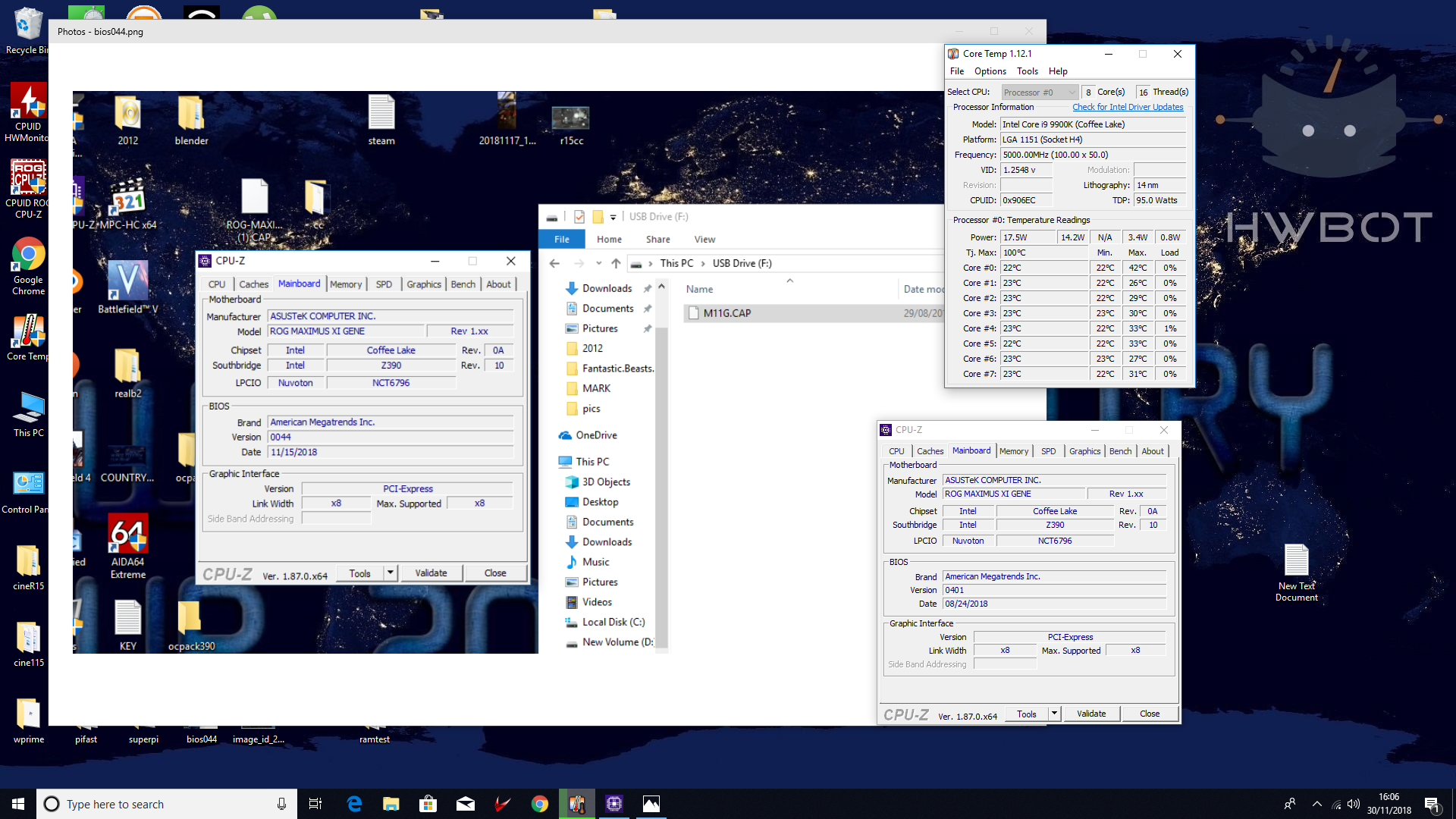The image size is (1456, 819).
Task: Select the cineR15 folder on the desktop
Action: [x=29, y=567]
